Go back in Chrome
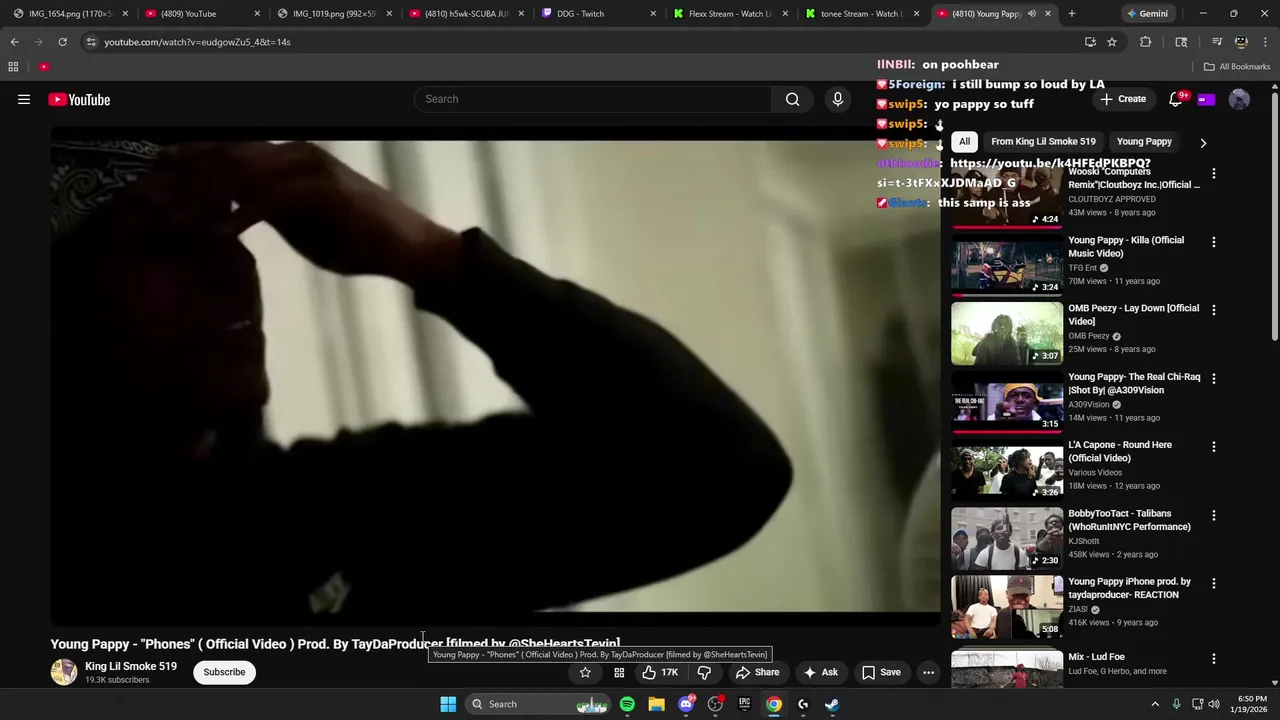The image size is (1280, 720). coord(14,42)
